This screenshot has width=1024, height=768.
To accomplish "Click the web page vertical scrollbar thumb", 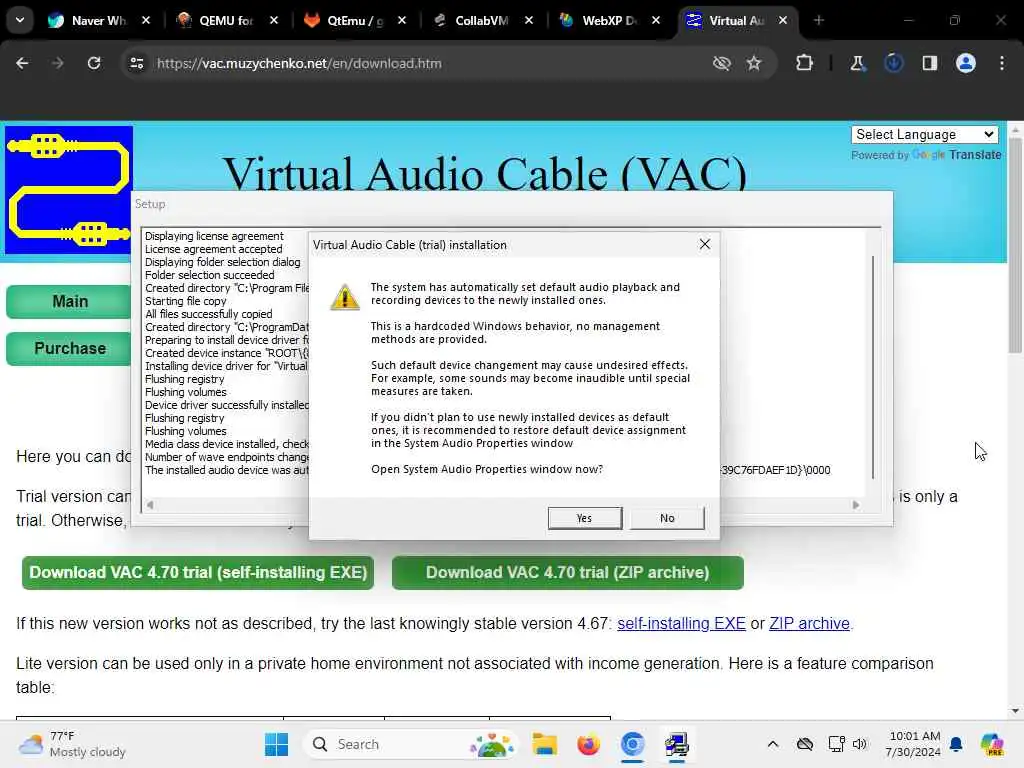I will [1015, 245].
